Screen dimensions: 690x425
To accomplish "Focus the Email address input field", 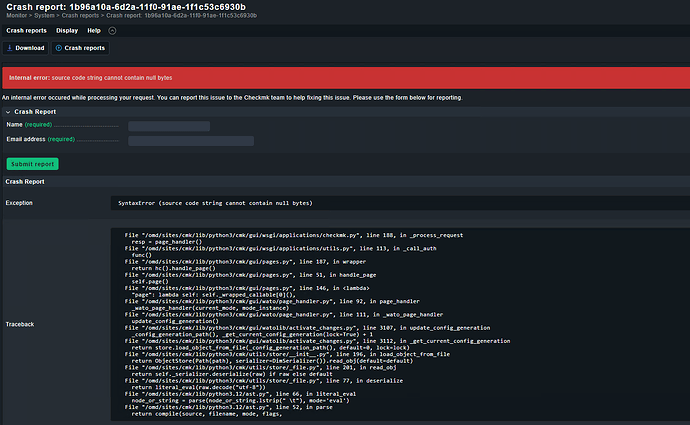I will pyautogui.click(x=168, y=141).
